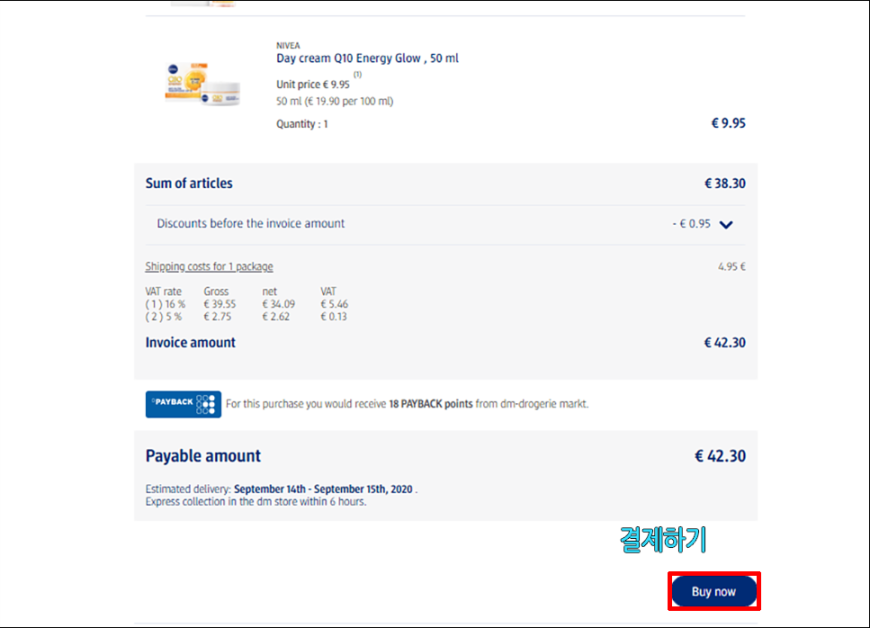Click the VAT rate table header
Image resolution: width=870 pixels, height=628 pixels.
coord(163,291)
